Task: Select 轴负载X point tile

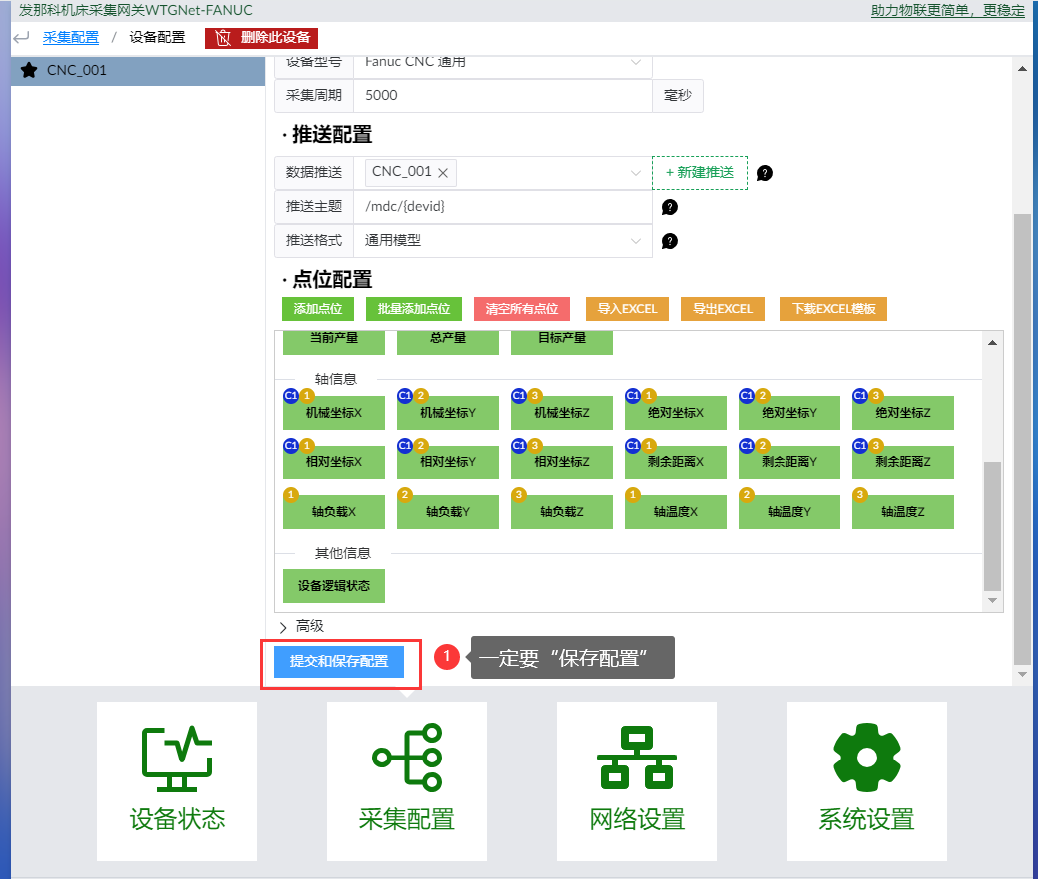Action: (334, 512)
